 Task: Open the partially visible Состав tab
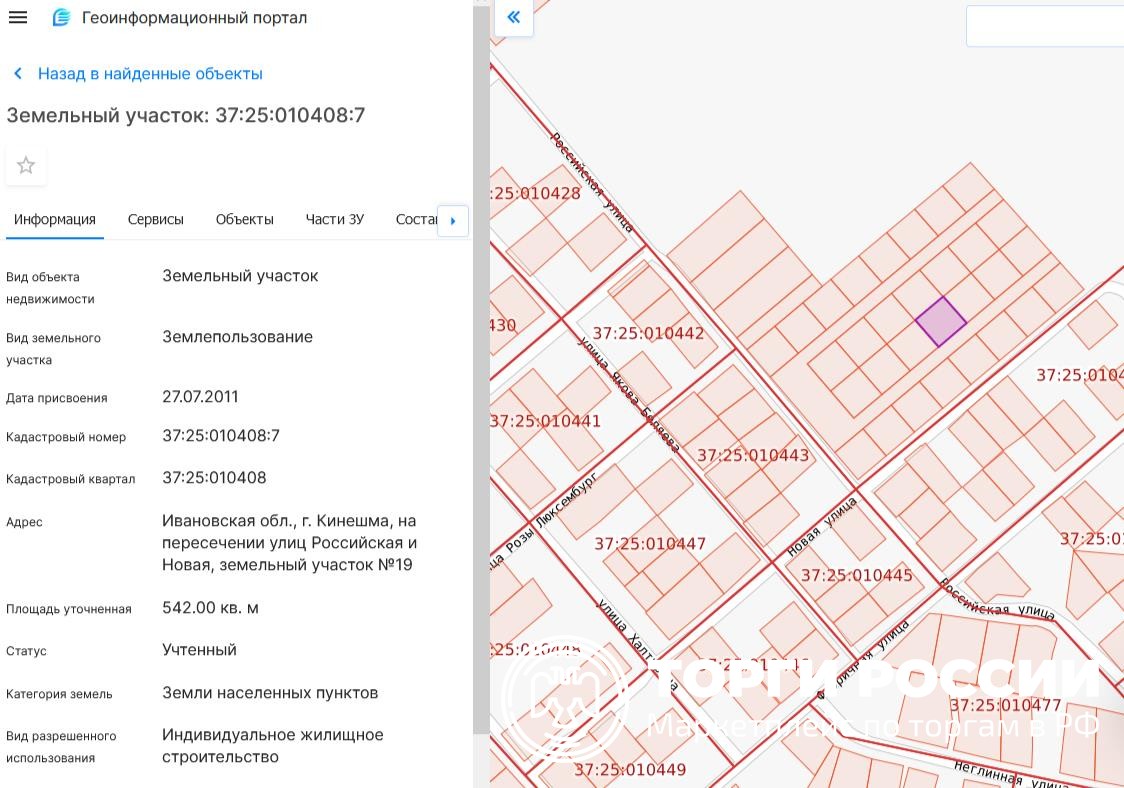(x=416, y=220)
